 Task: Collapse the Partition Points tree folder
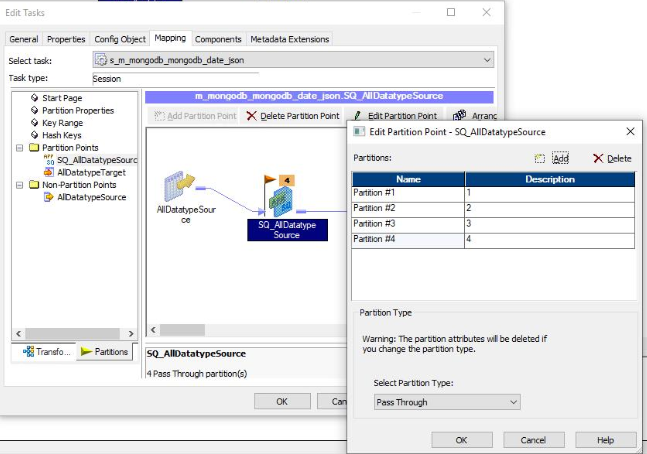20,148
